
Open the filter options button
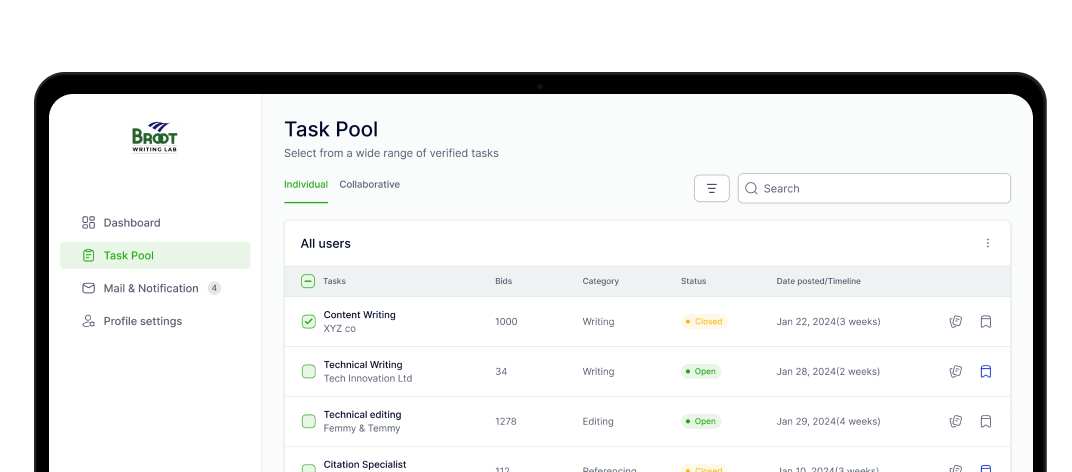(x=711, y=188)
